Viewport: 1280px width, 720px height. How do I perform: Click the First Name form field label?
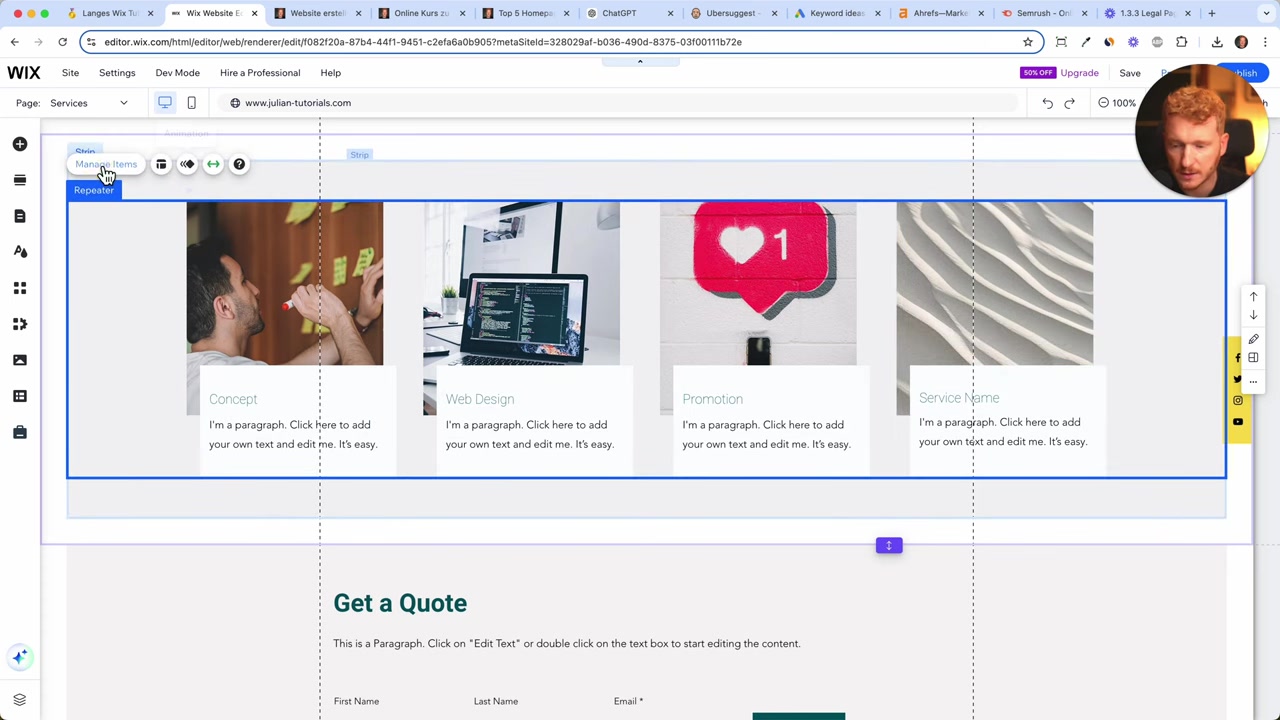(356, 701)
